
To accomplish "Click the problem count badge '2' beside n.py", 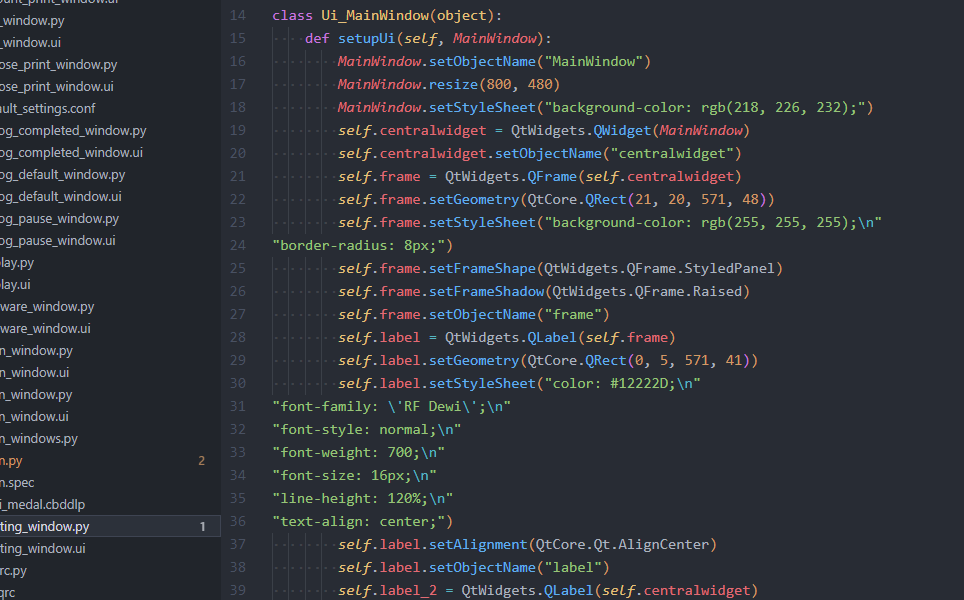I will click(202, 461).
